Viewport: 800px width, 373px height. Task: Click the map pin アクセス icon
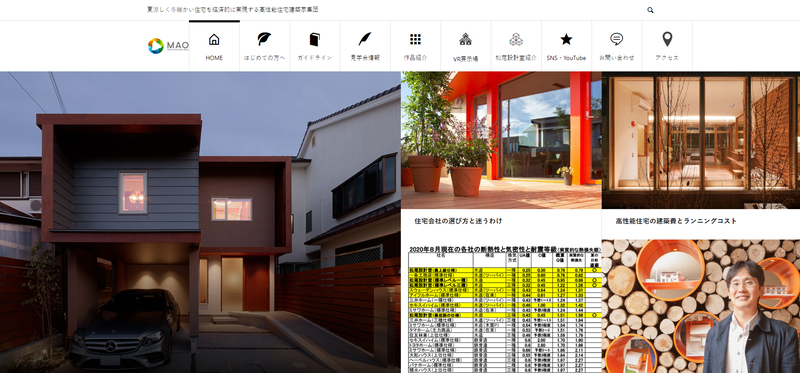tap(667, 39)
